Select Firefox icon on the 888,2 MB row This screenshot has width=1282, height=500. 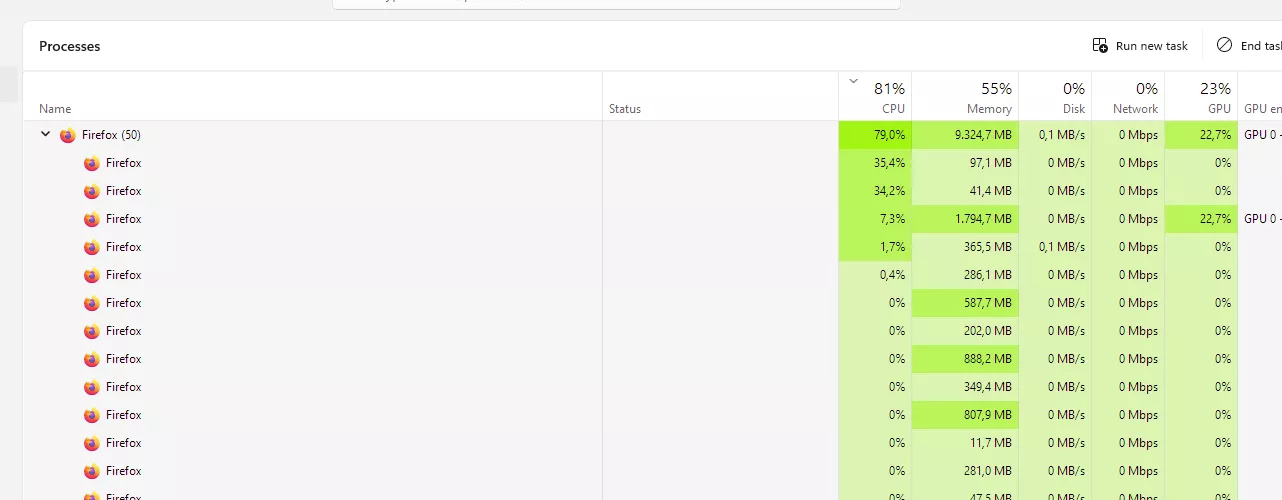tap(92, 359)
